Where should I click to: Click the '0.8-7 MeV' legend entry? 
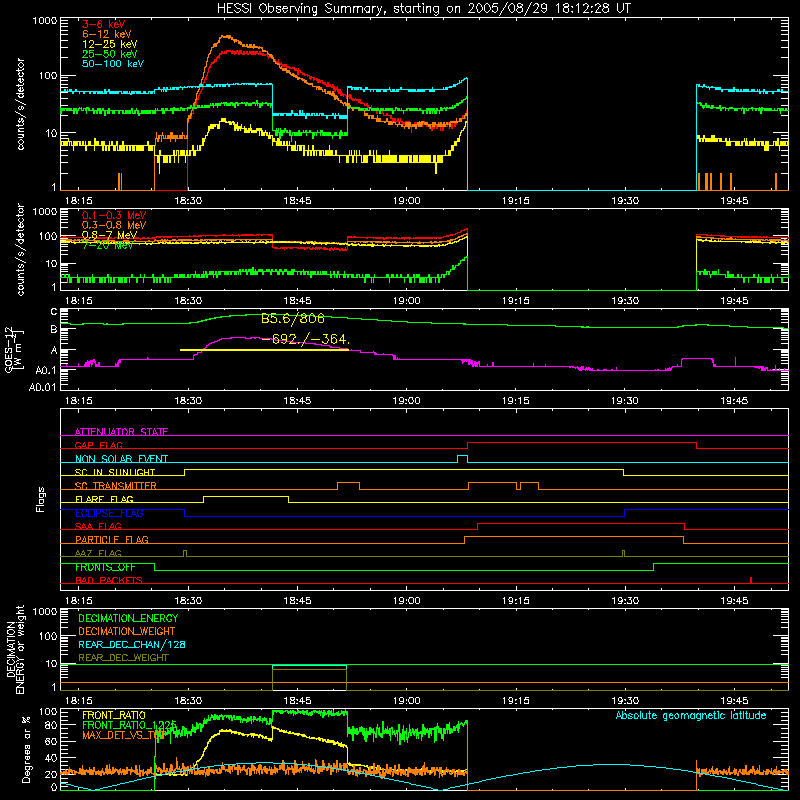click(x=109, y=235)
